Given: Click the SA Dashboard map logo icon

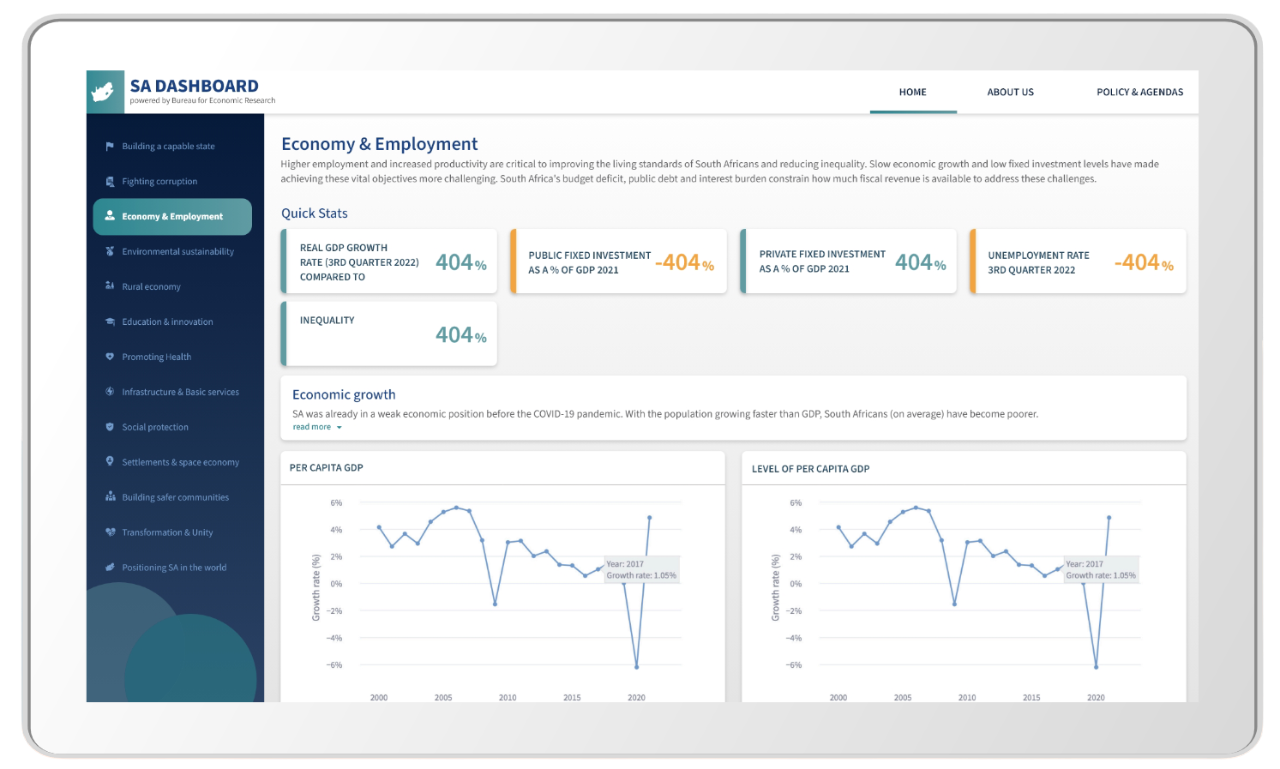Looking at the screenshot, I should pos(104,92).
